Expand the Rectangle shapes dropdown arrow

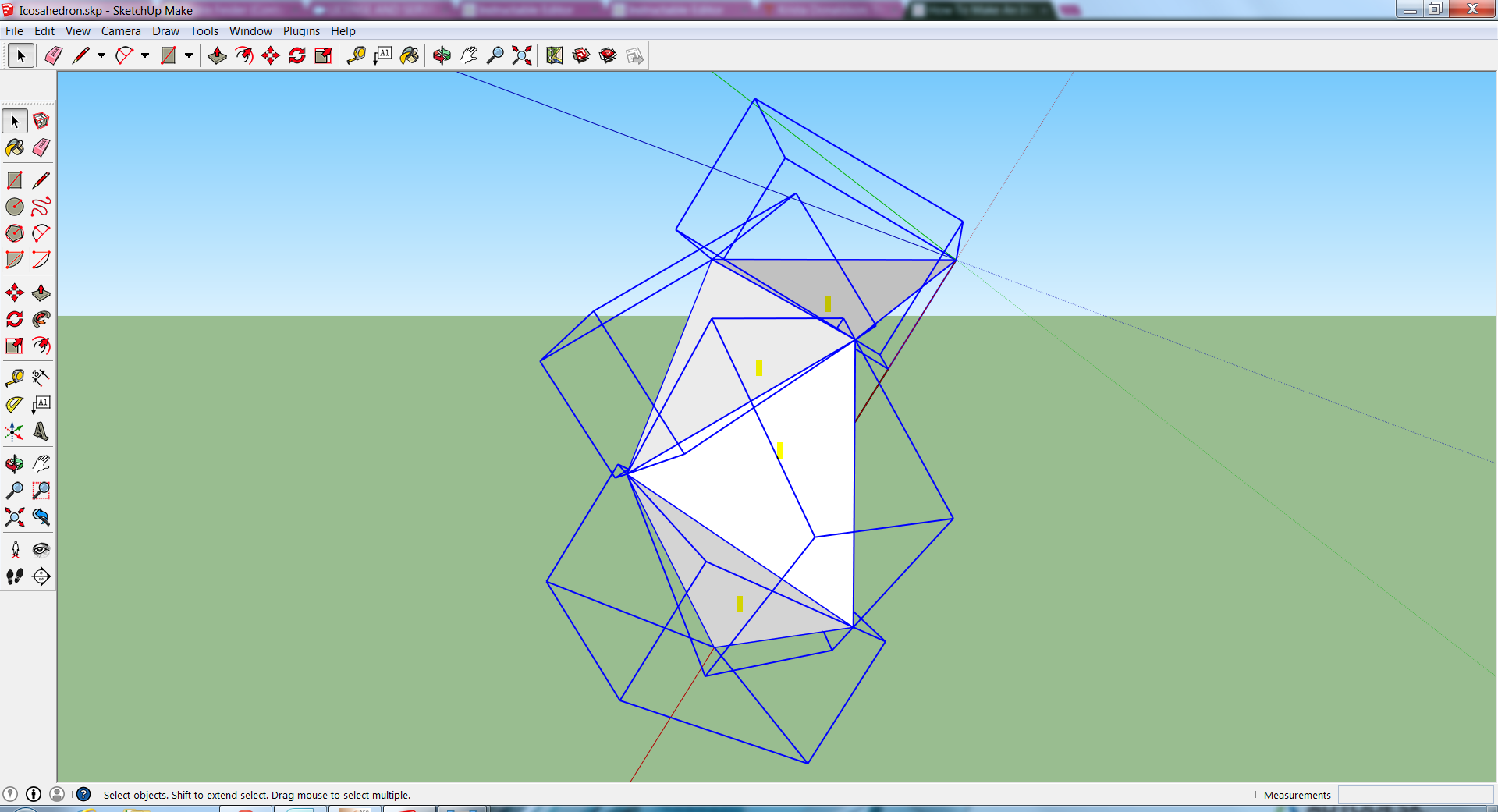[x=189, y=55]
